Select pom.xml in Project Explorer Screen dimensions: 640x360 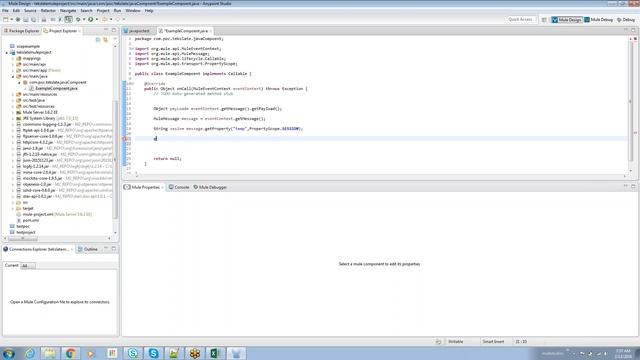31,220
